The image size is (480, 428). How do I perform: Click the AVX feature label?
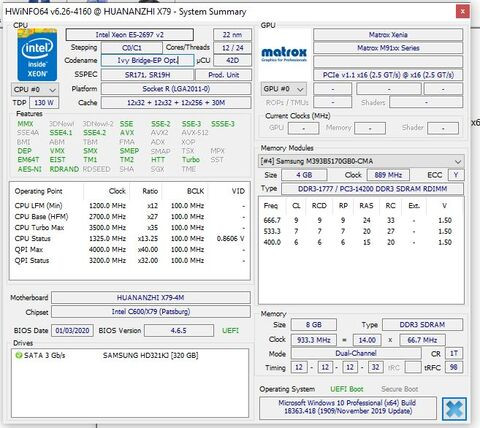[127, 133]
